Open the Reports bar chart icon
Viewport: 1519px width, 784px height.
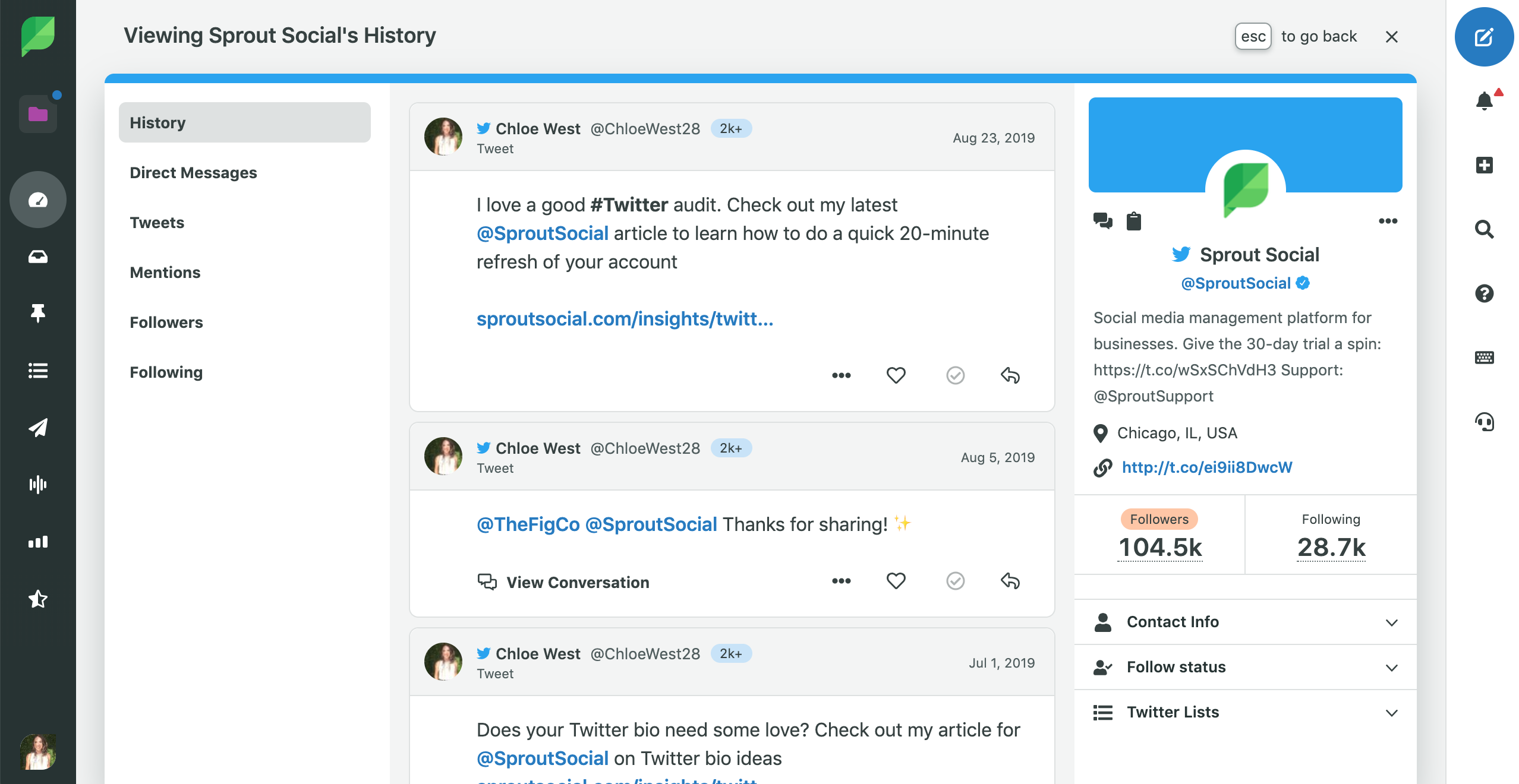click(x=38, y=542)
